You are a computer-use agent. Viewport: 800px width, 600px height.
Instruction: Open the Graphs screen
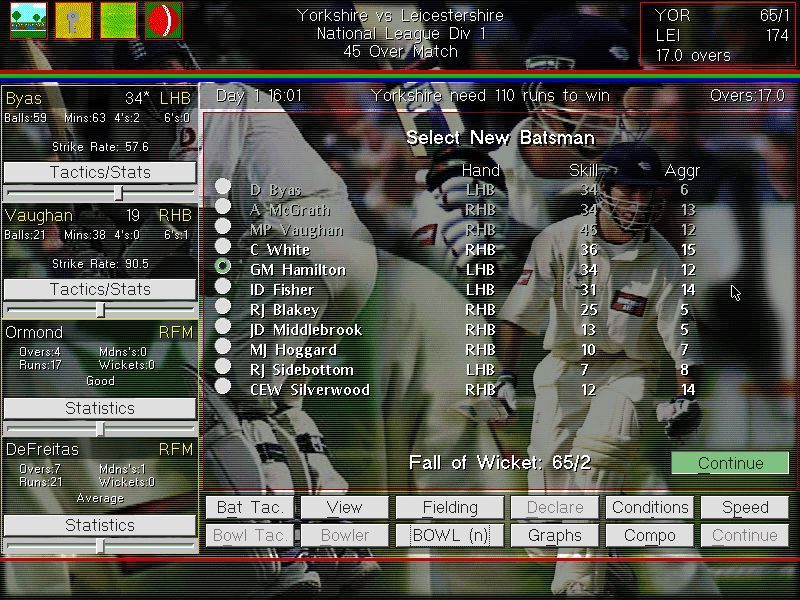(555, 535)
